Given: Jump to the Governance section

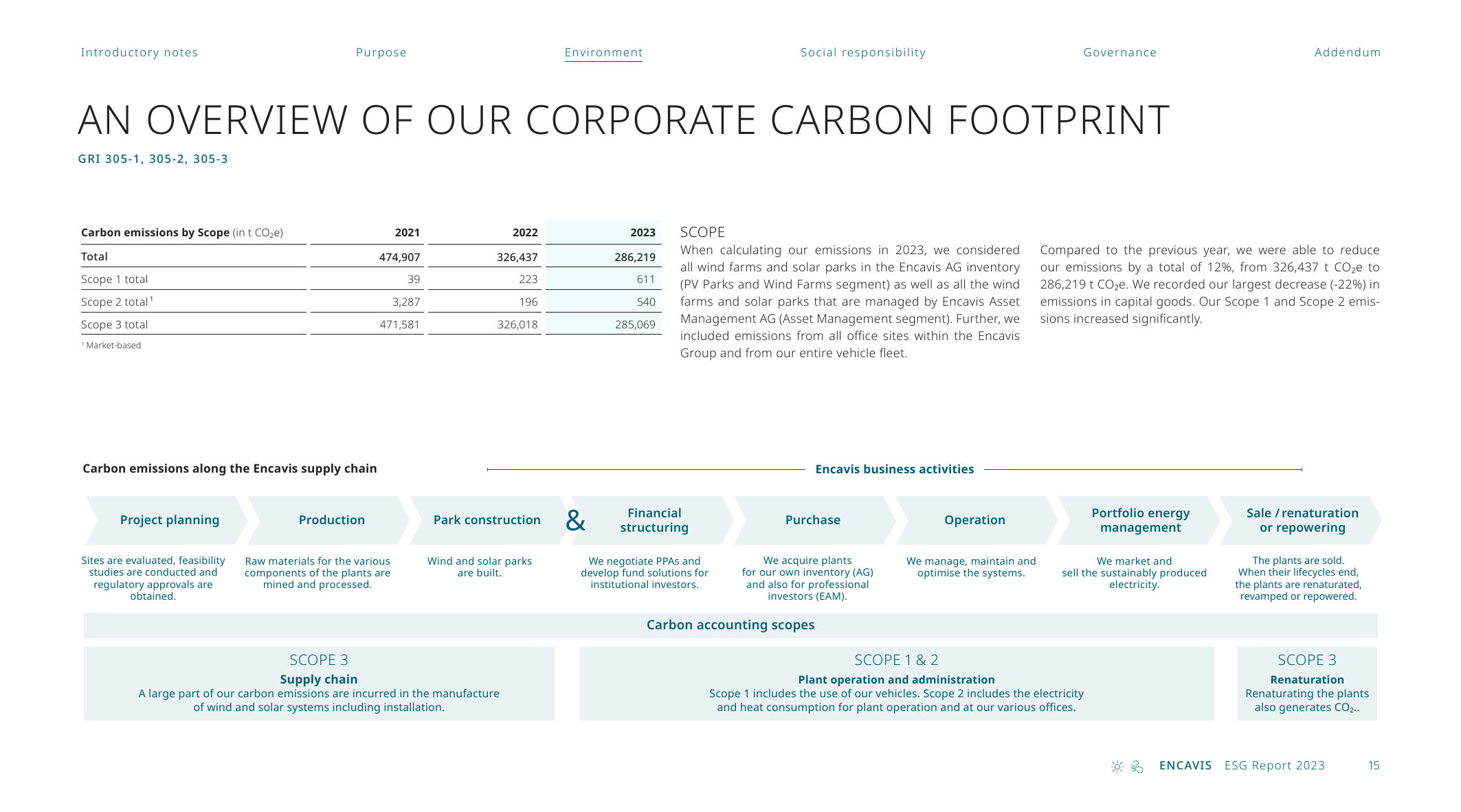Looking at the screenshot, I should (1120, 52).
